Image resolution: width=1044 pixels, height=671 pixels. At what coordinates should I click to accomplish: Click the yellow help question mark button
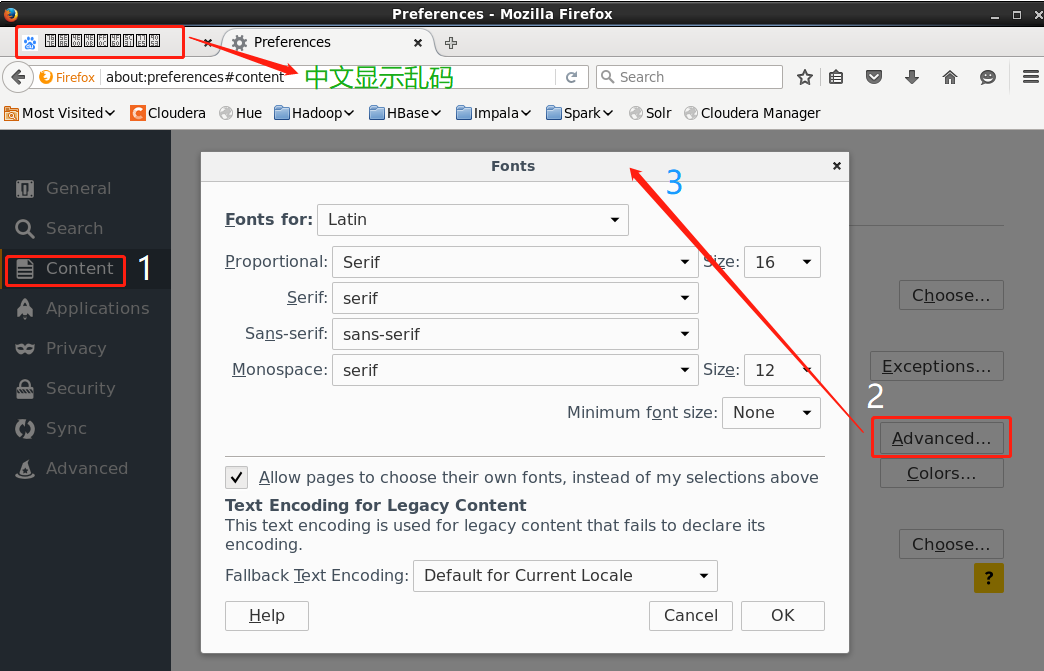tap(989, 578)
